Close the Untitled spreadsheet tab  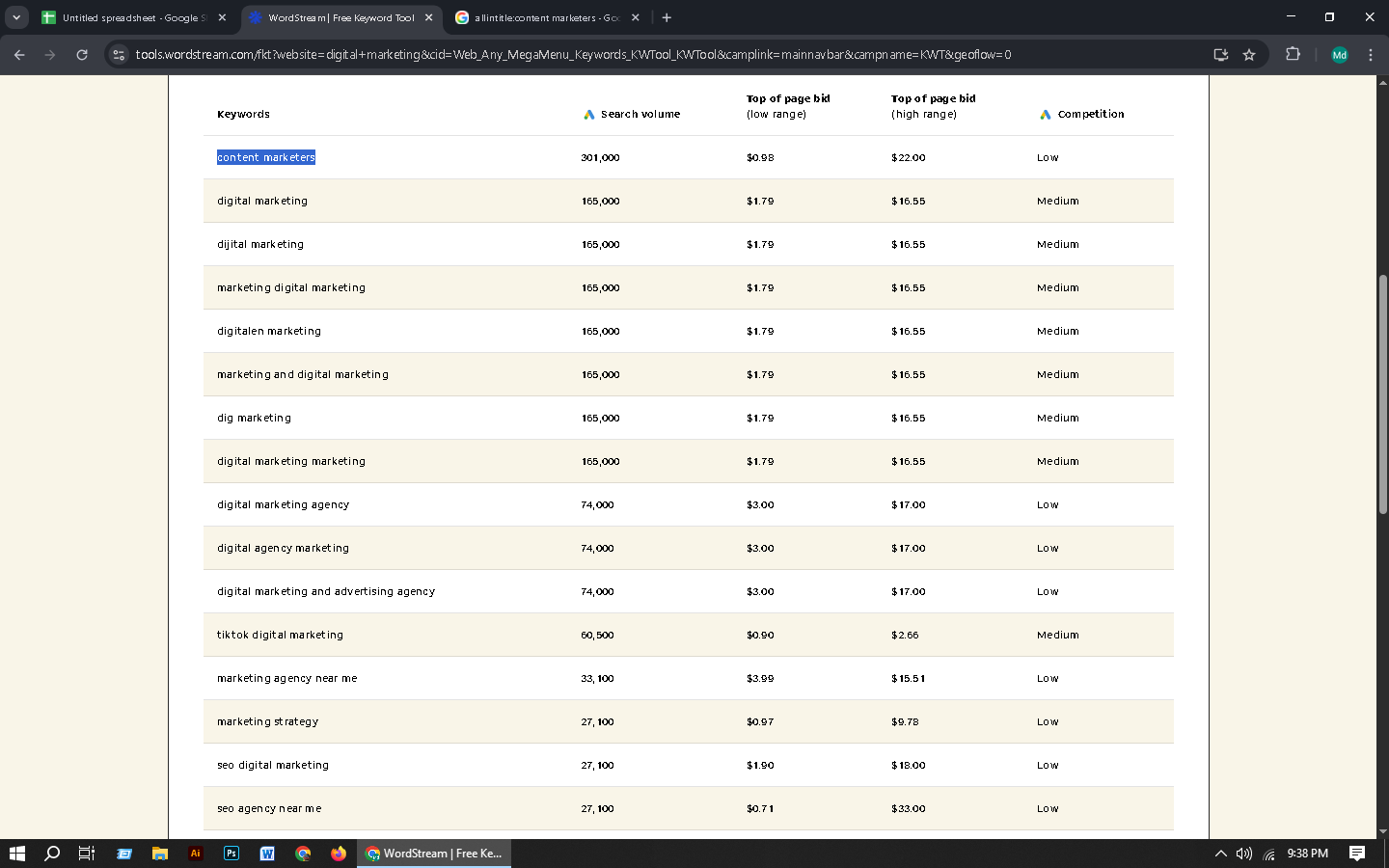coord(222,17)
